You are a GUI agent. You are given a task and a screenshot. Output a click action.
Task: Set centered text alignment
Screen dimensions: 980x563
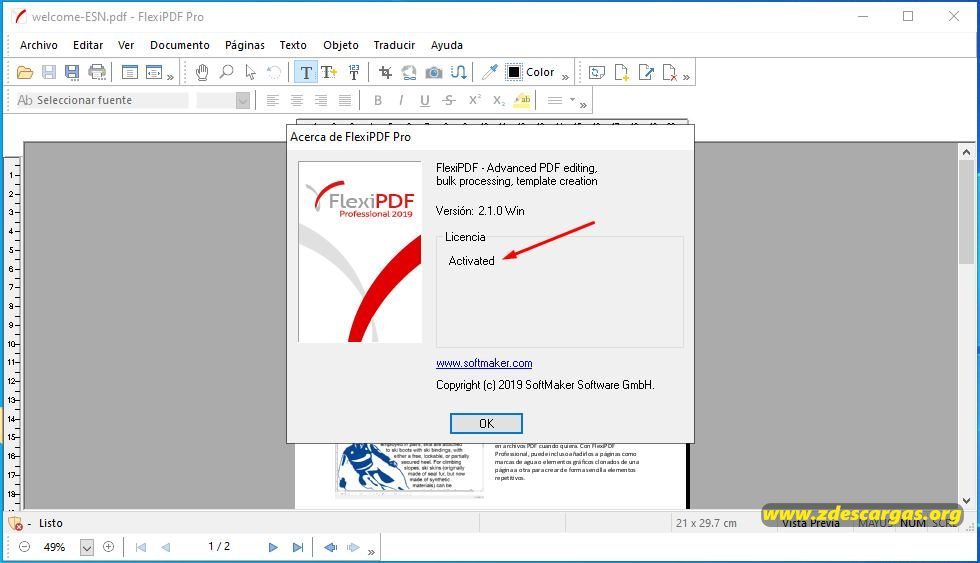point(297,100)
